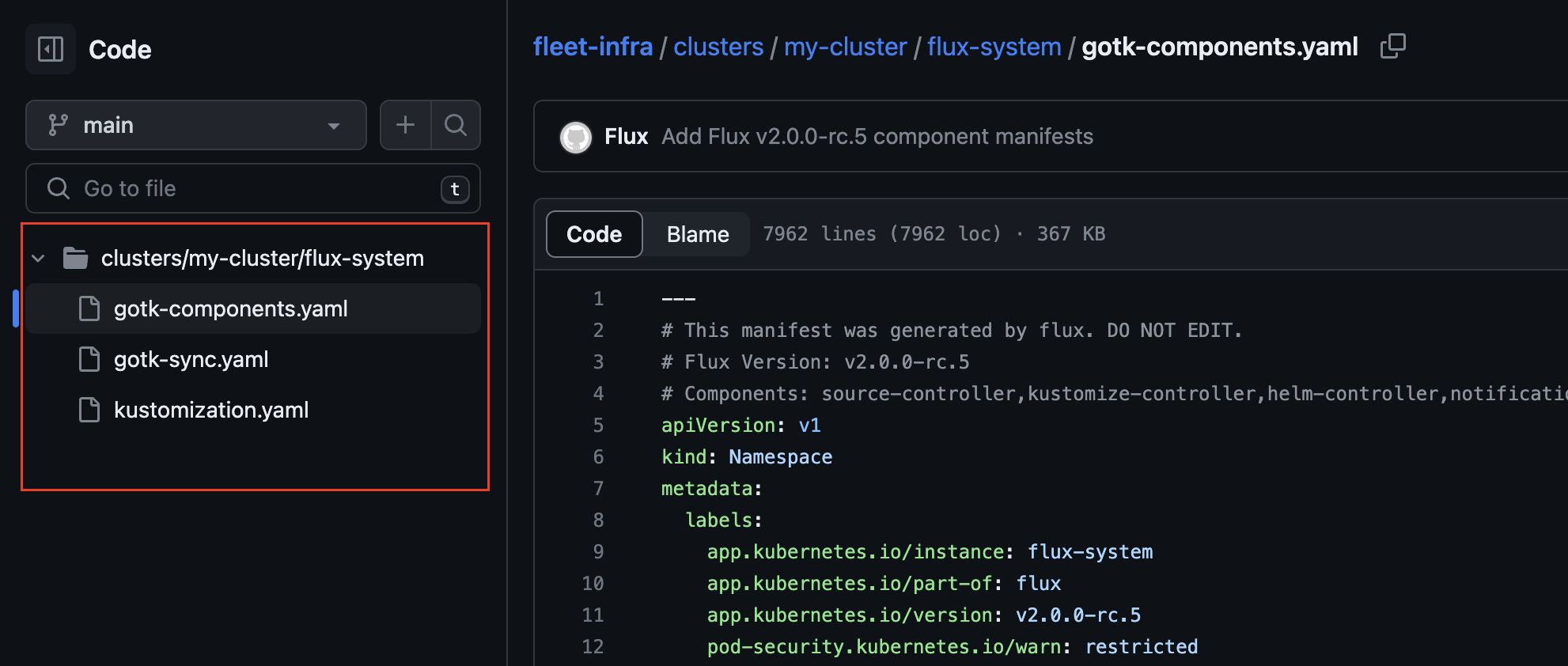This screenshot has height=666, width=1568.
Task: Click the '7962 lines (7962 loc) · 367 KB' text
Action: point(934,234)
